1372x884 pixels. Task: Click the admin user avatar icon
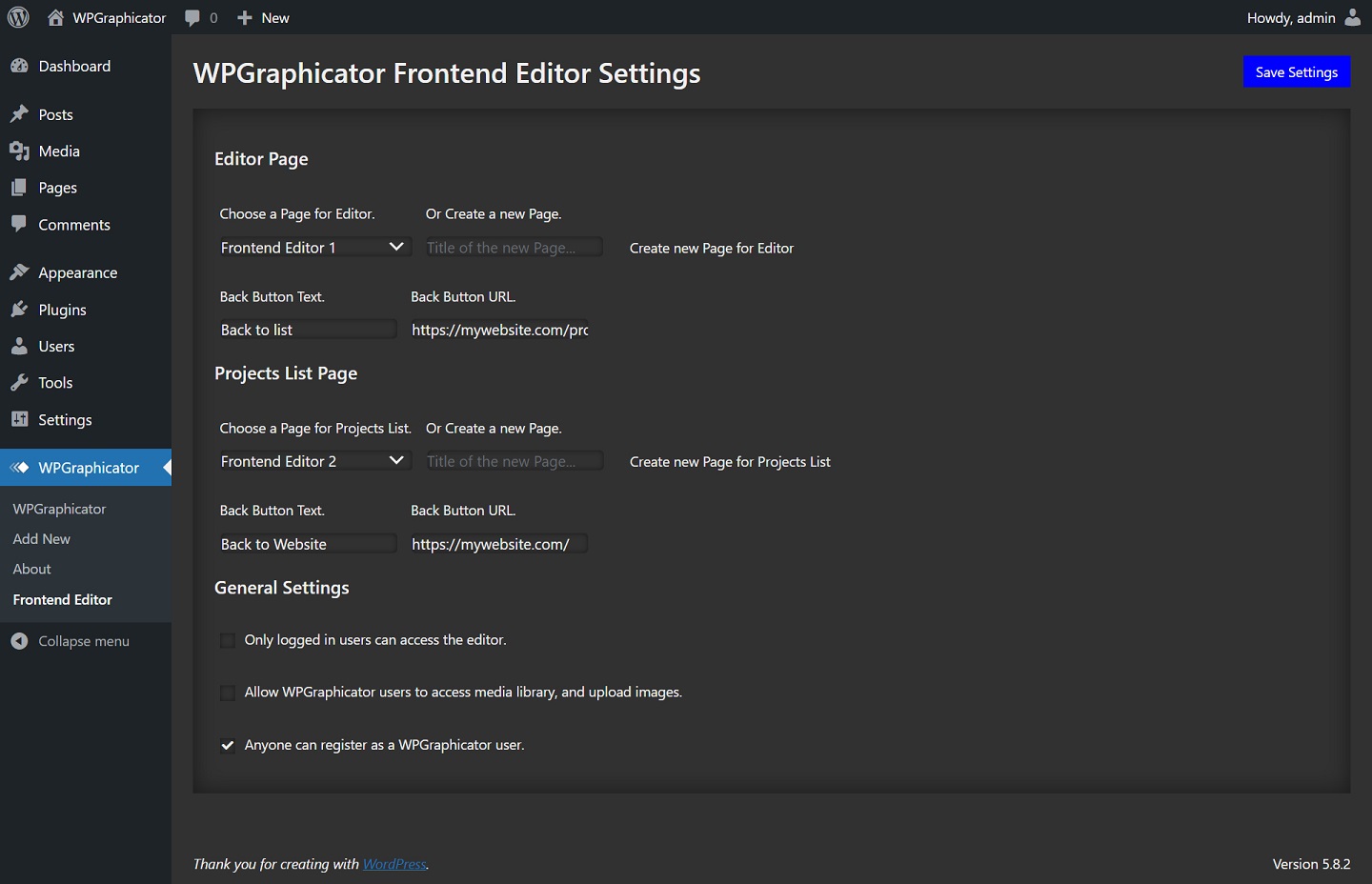click(x=1352, y=17)
